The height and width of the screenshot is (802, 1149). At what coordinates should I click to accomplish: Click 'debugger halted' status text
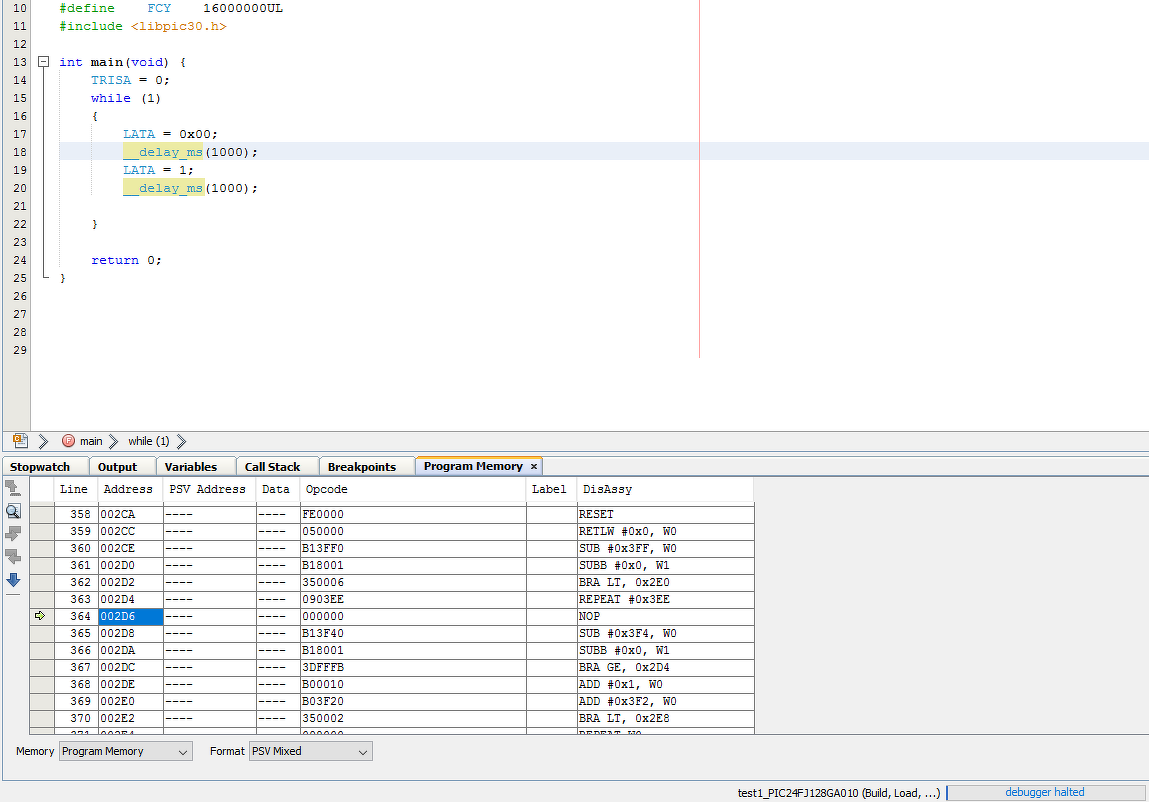1044,792
